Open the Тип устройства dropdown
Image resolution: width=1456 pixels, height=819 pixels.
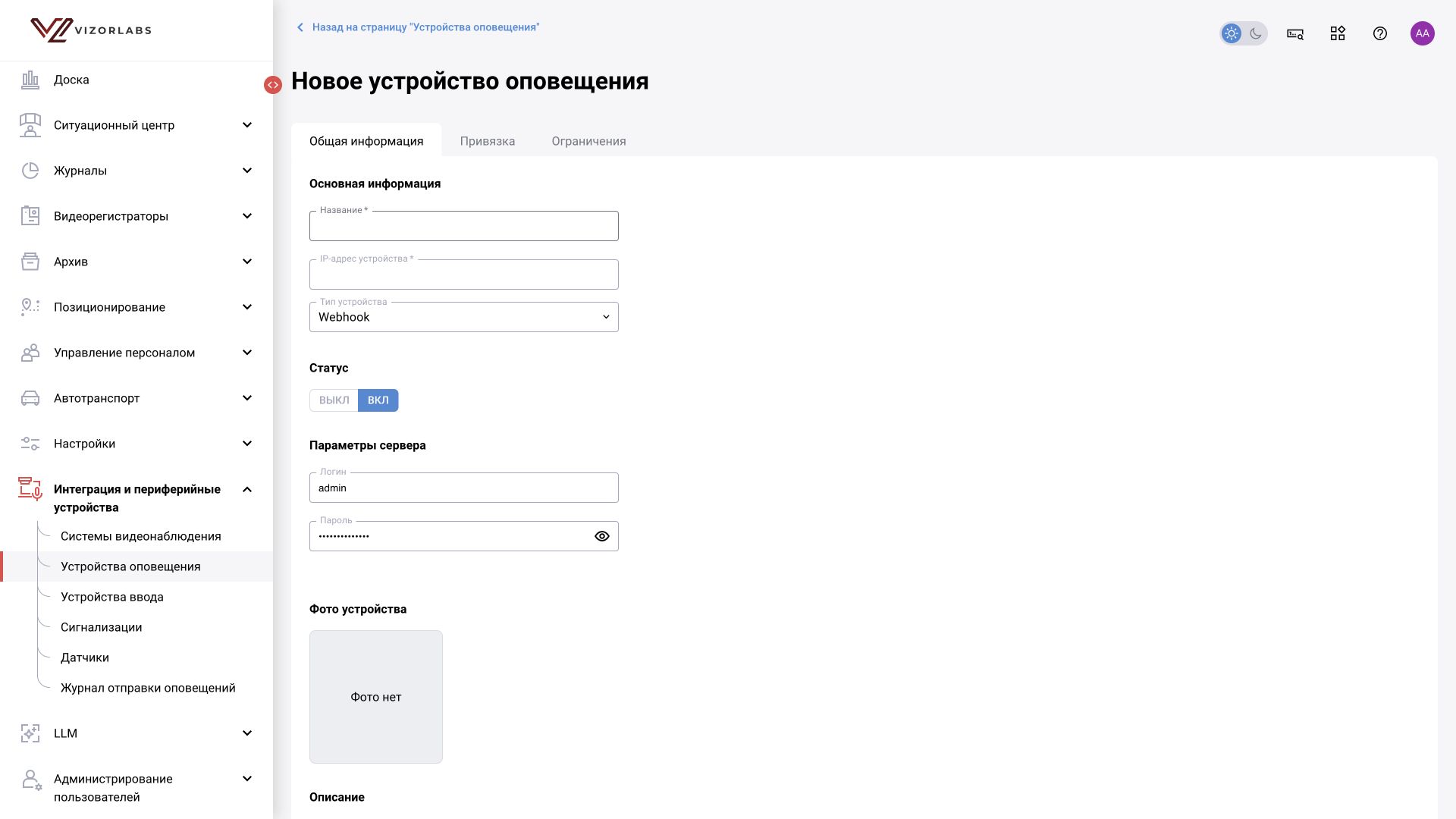pos(464,317)
